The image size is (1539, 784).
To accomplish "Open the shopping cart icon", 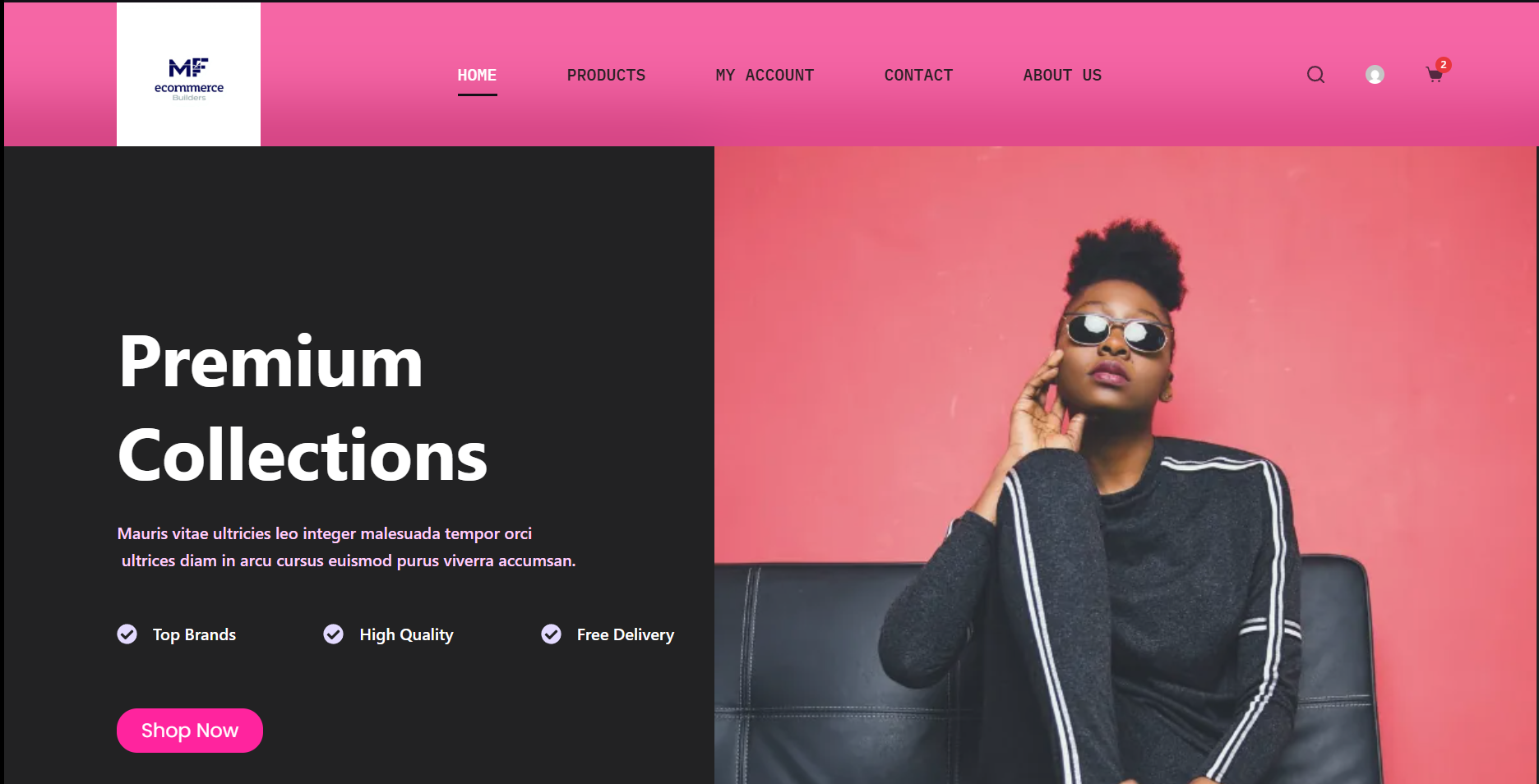I will click(1435, 76).
